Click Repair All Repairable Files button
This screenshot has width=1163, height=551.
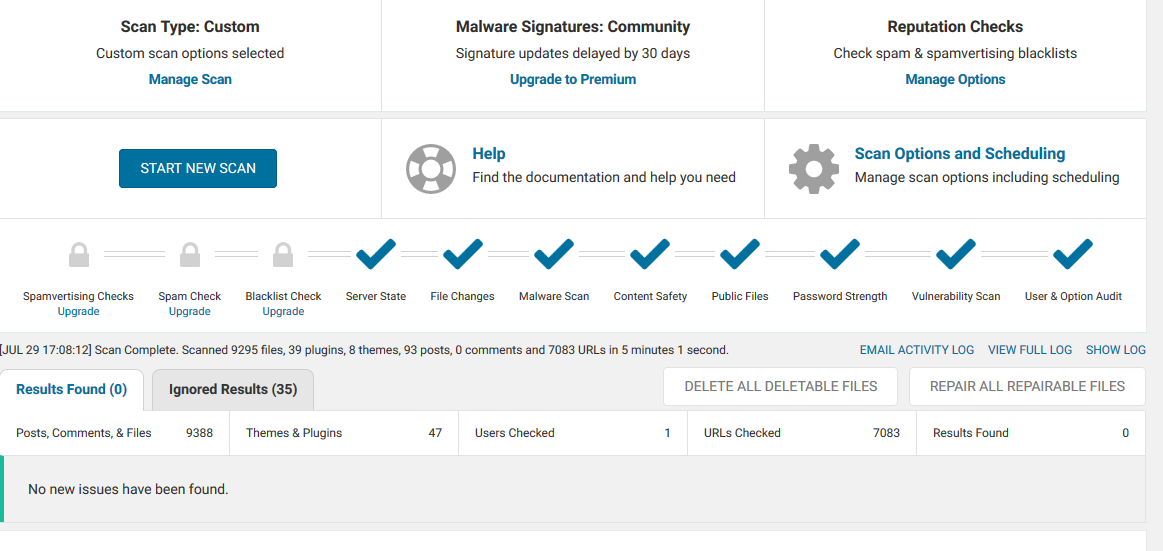click(x=1027, y=386)
